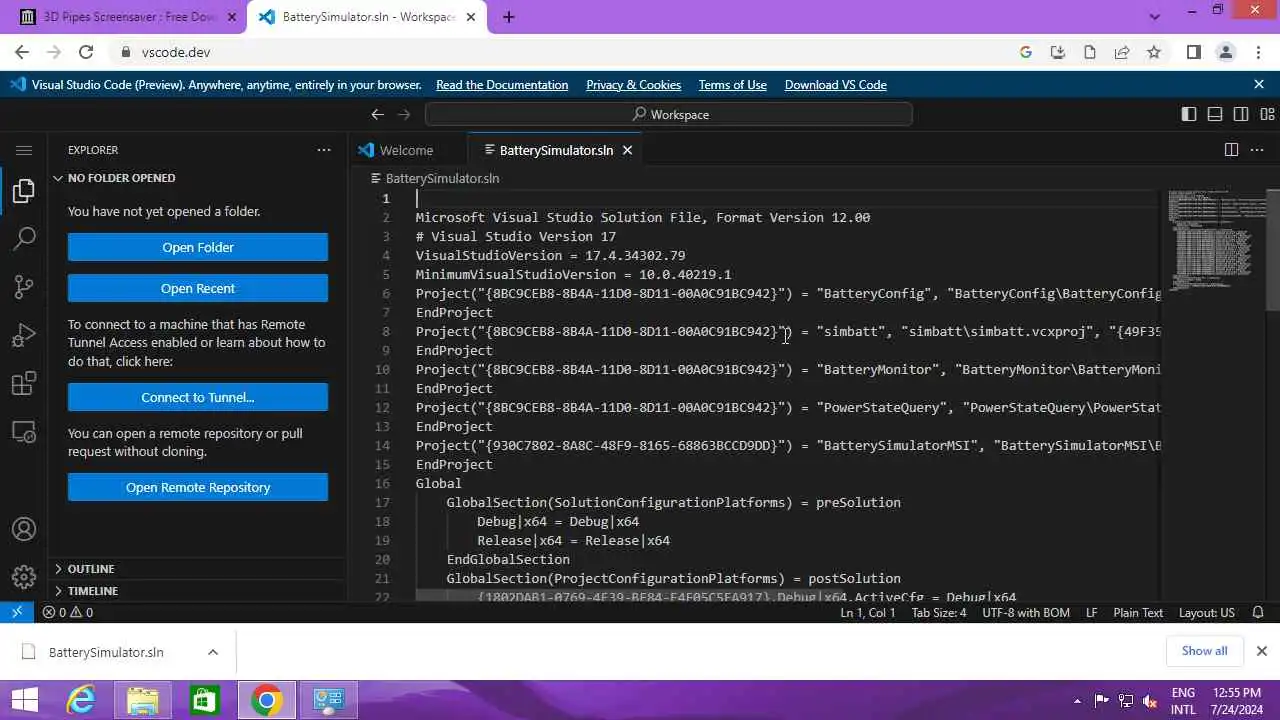Bookmark this page with the star icon

pos(1154,52)
